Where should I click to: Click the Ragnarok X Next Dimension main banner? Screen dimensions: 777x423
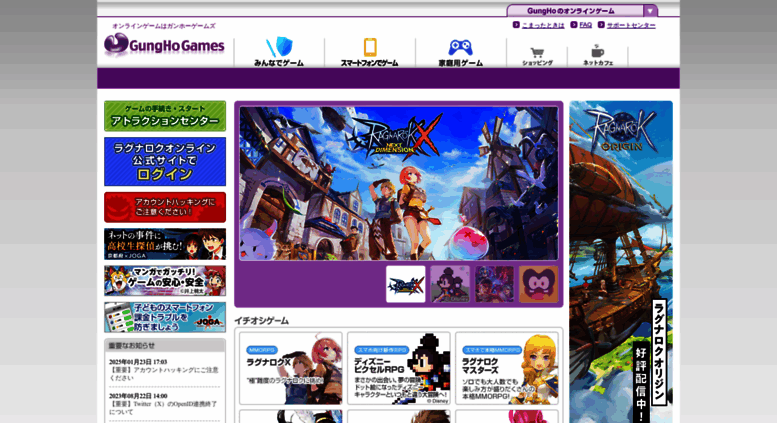399,183
